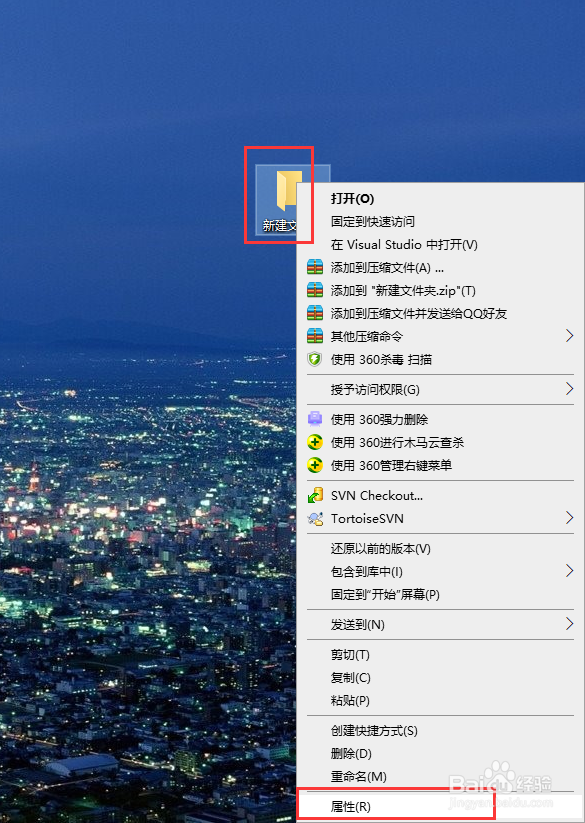The width and height of the screenshot is (585, 823).
Task: Expand the TortoiseSVN submenu arrow
Action: (569, 518)
